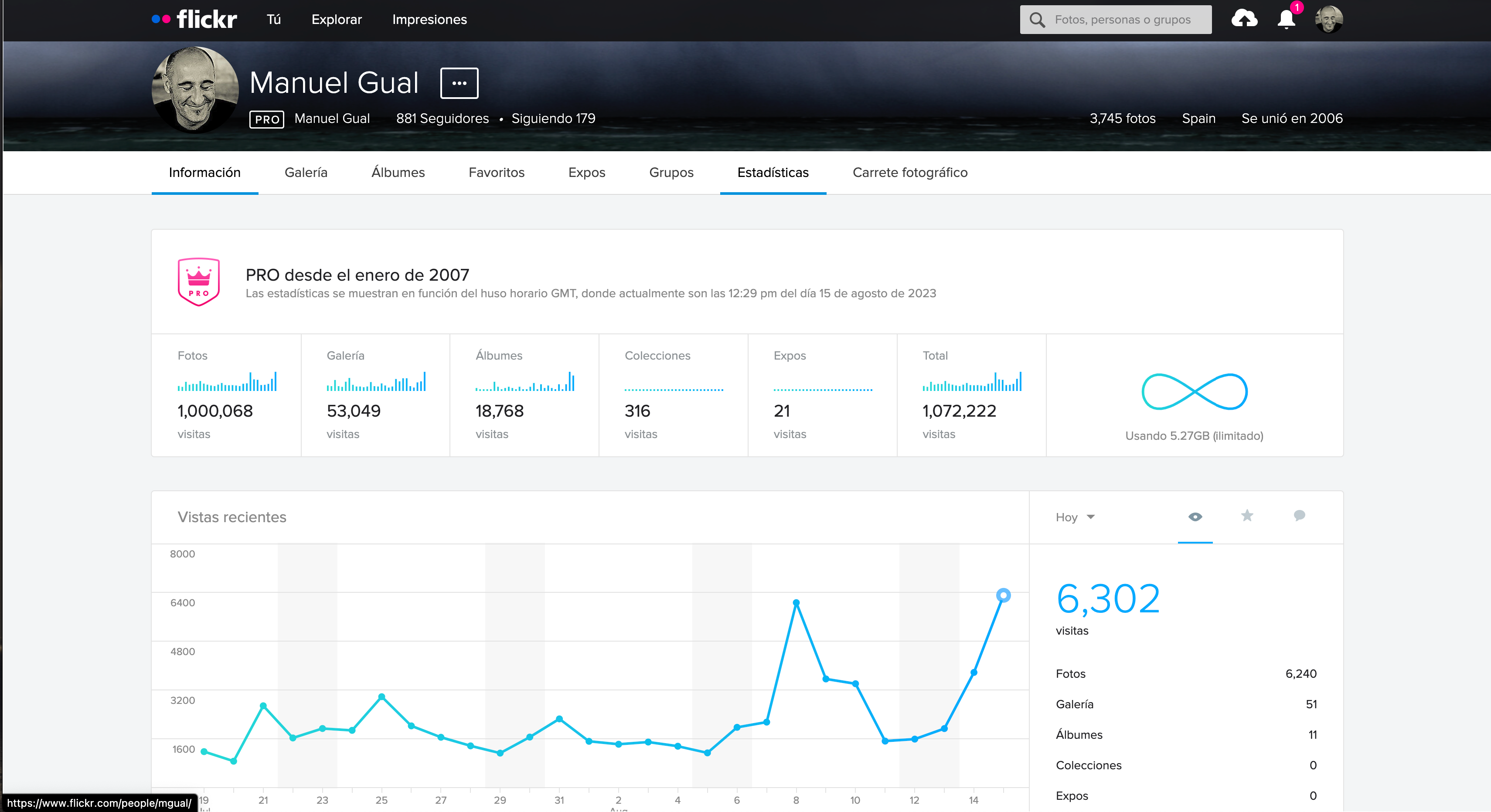Image resolution: width=1491 pixels, height=812 pixels.
Task: Click the Flickr logo
Action: click(195, 20)
